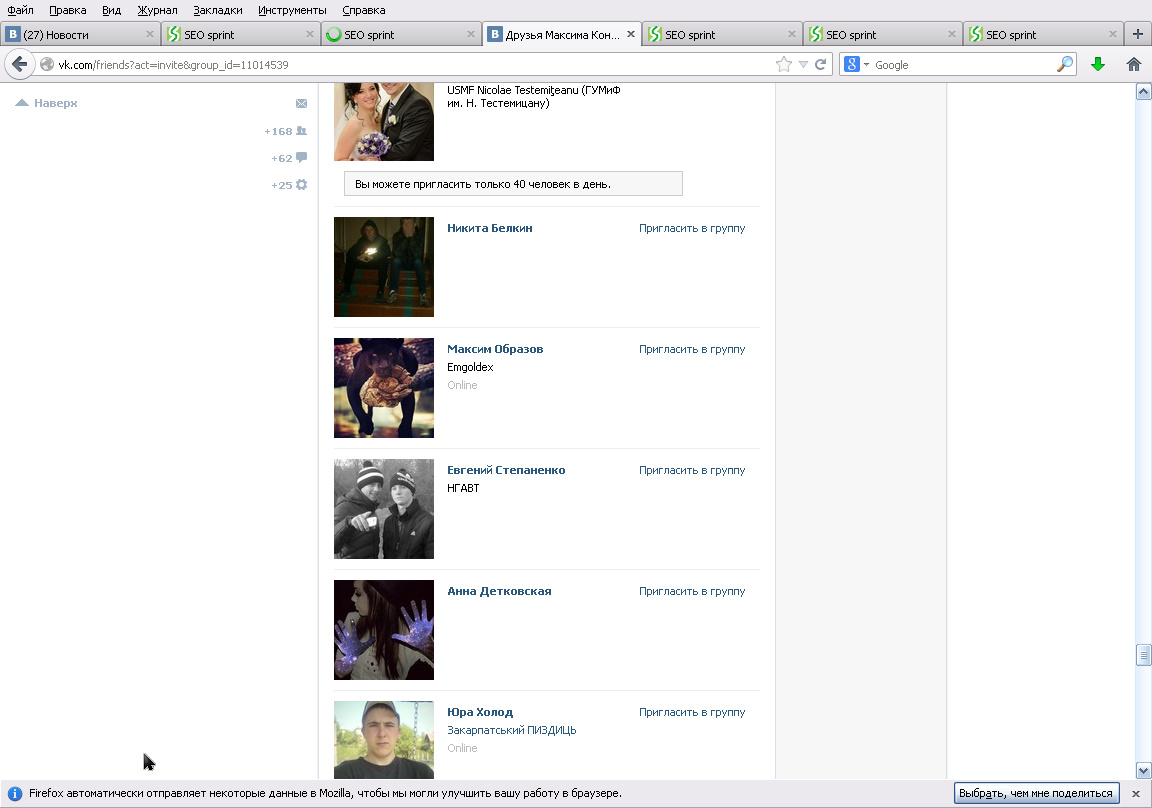
Task: Invite Евгений Степаненко to the group
Action: 692,470
